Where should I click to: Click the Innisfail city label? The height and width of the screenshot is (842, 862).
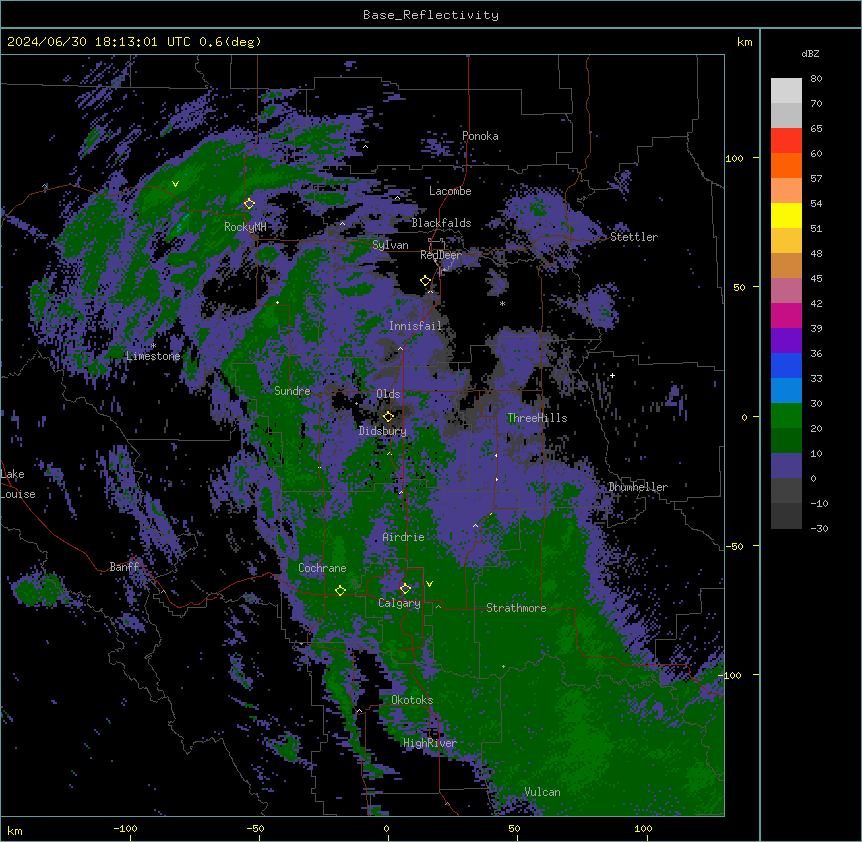click(416, 326)
